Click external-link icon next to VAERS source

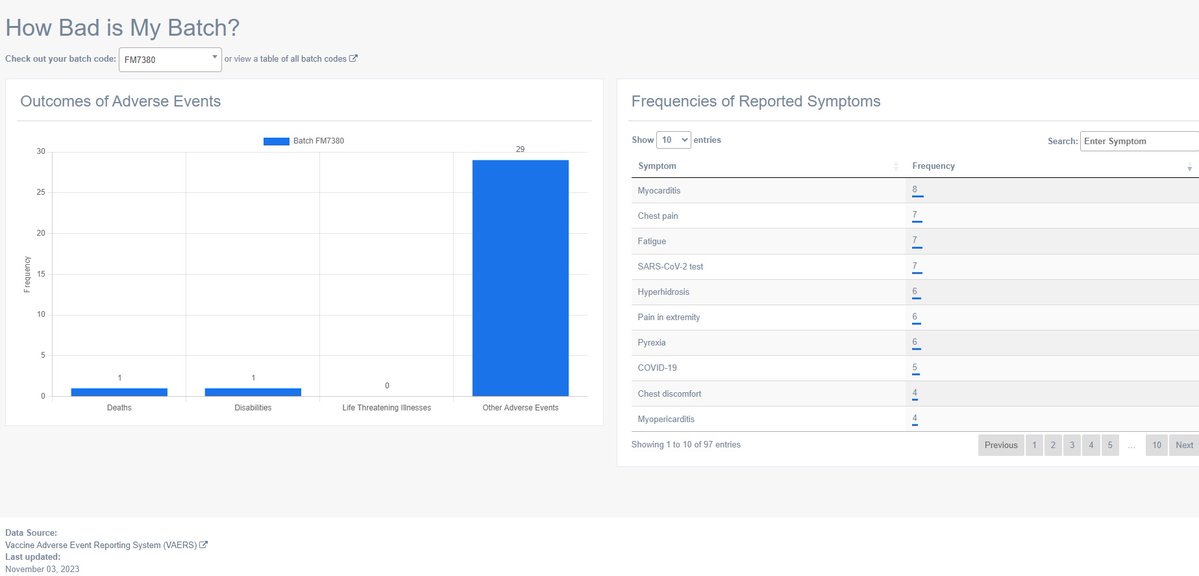point(204,545)
